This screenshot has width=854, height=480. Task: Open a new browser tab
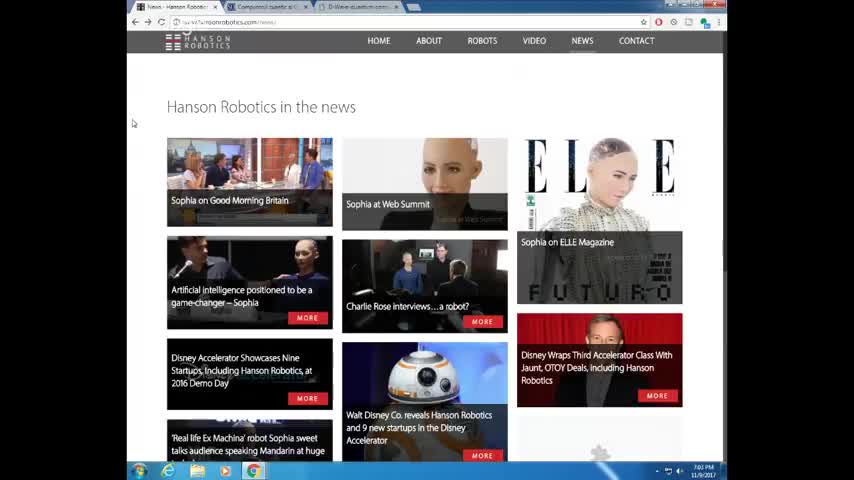point(414,7)
